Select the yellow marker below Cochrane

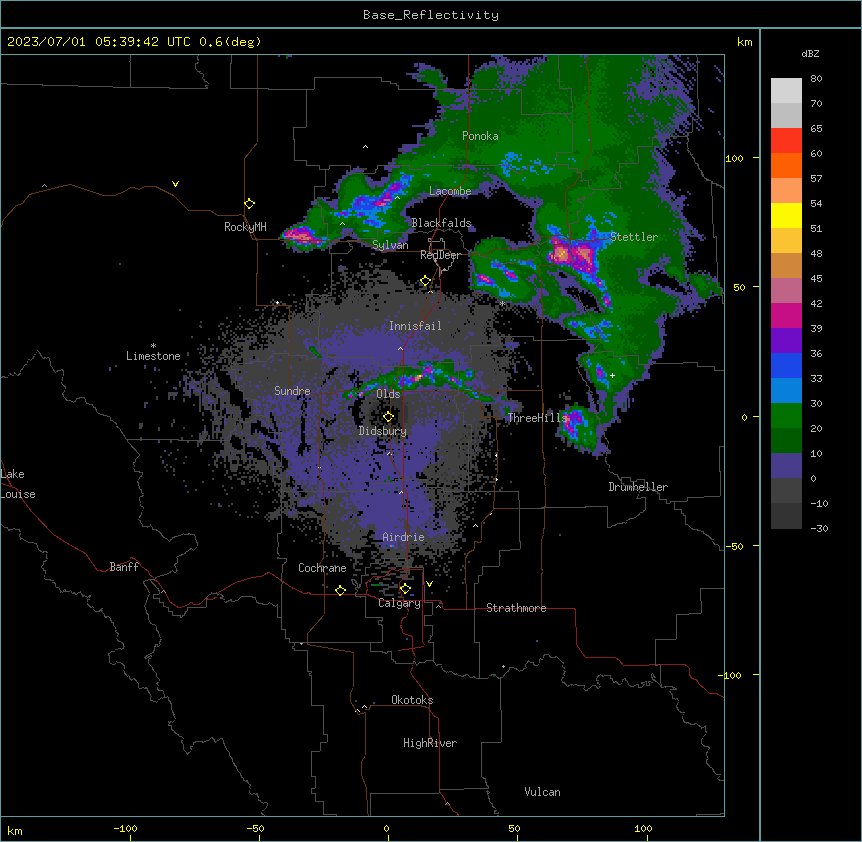[x=340, y=590]
